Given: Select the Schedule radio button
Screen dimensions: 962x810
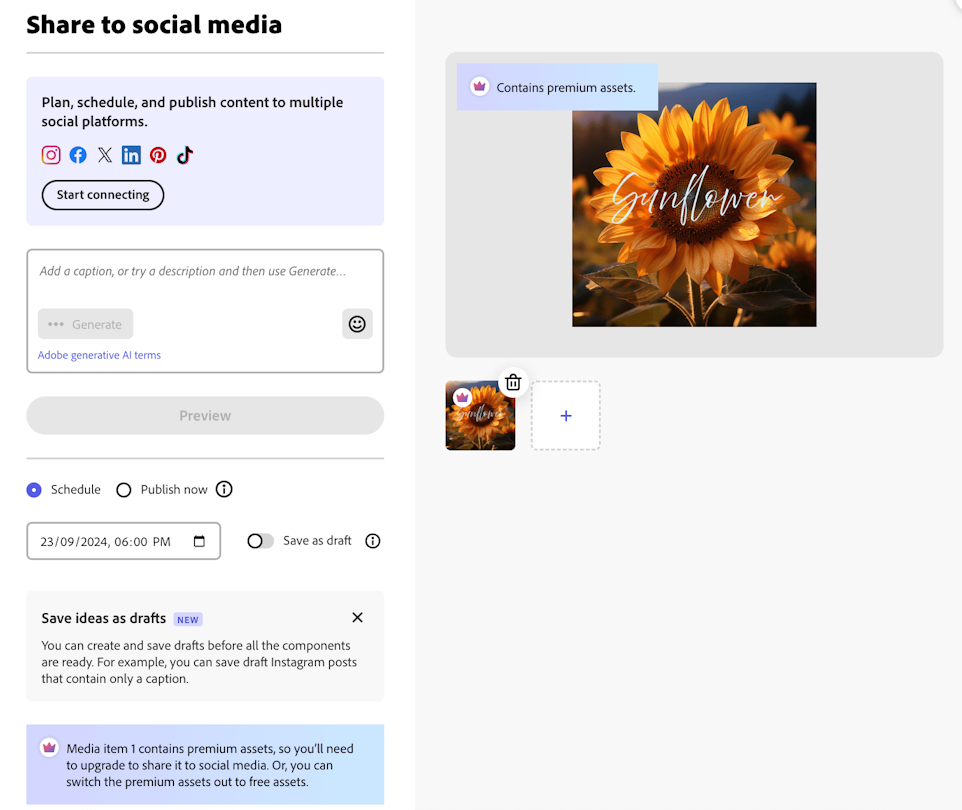Looking at the screenshot, I should pos(33,489).
